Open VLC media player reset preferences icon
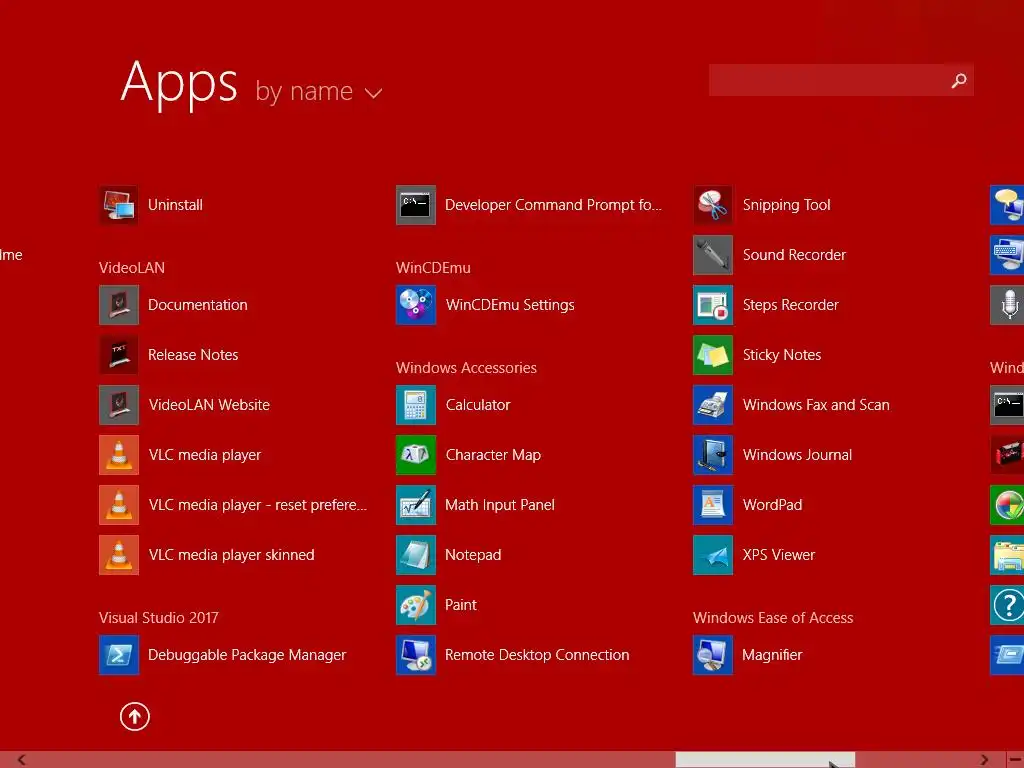The height and width of the screenshot is (768, 1024). 118,505
